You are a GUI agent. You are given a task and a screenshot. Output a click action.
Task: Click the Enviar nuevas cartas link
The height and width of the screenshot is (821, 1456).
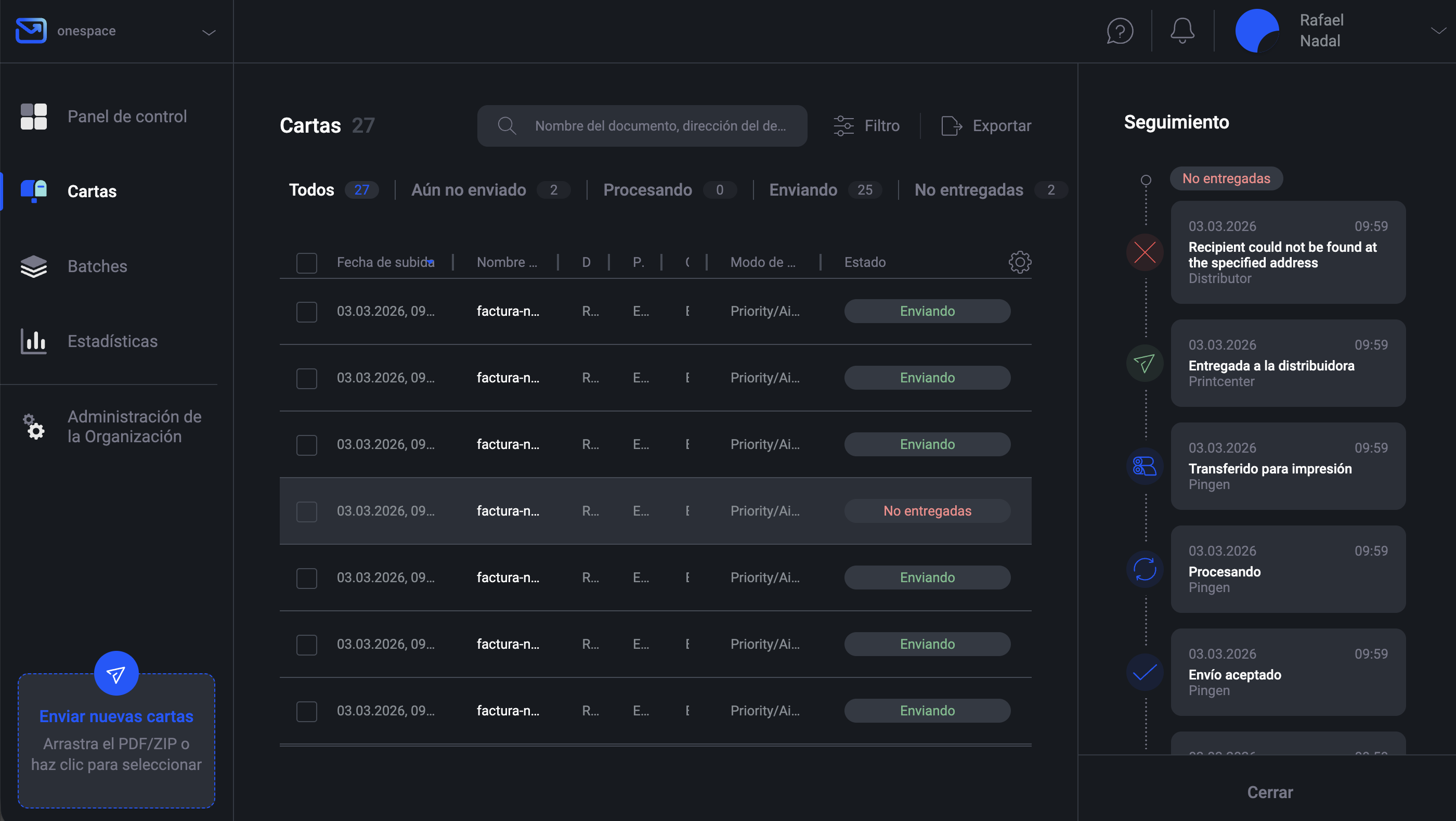coord(116,716)
